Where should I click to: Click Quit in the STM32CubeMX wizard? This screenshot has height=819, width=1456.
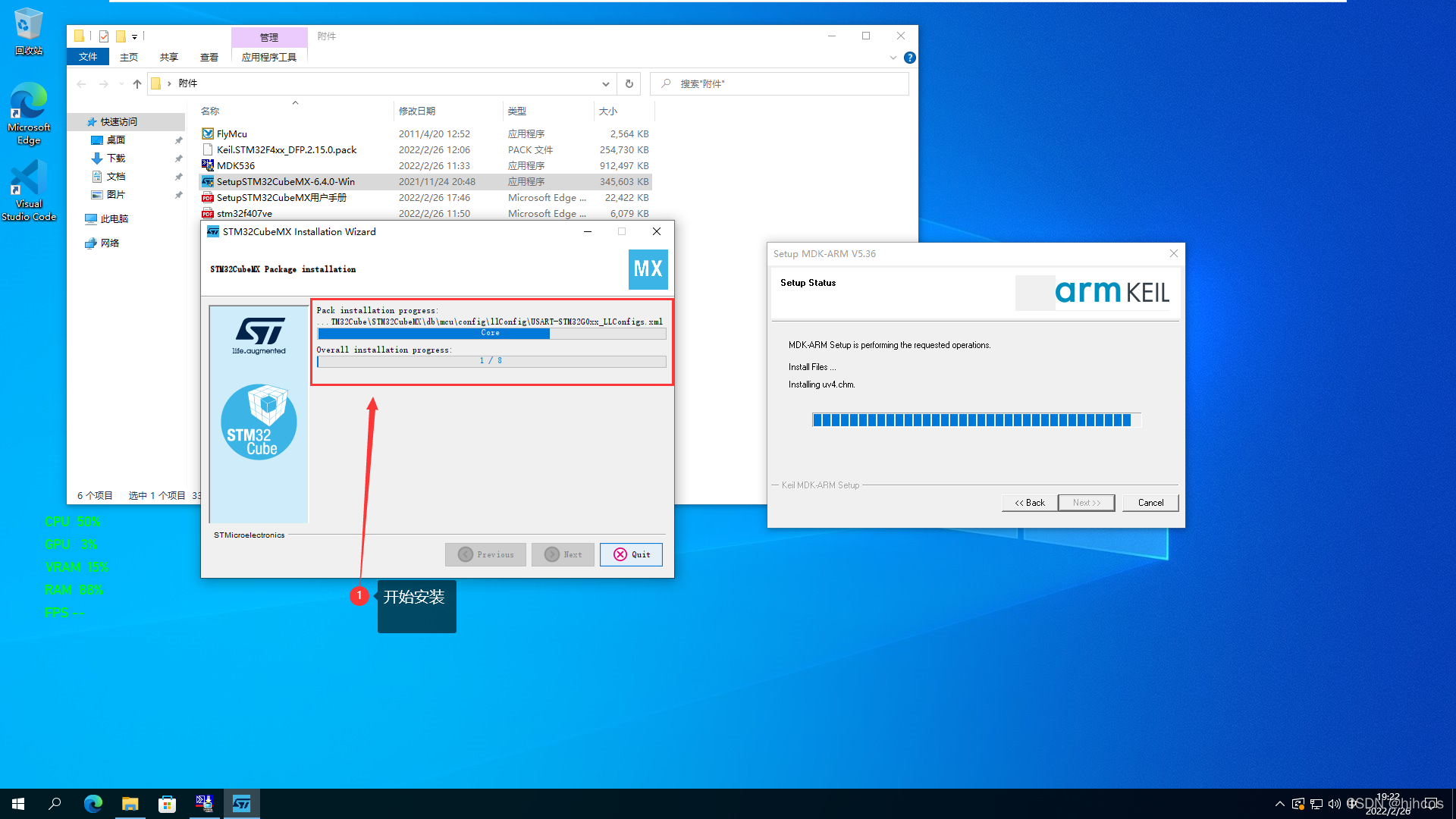pyautogui.click(x=631, y=554)
